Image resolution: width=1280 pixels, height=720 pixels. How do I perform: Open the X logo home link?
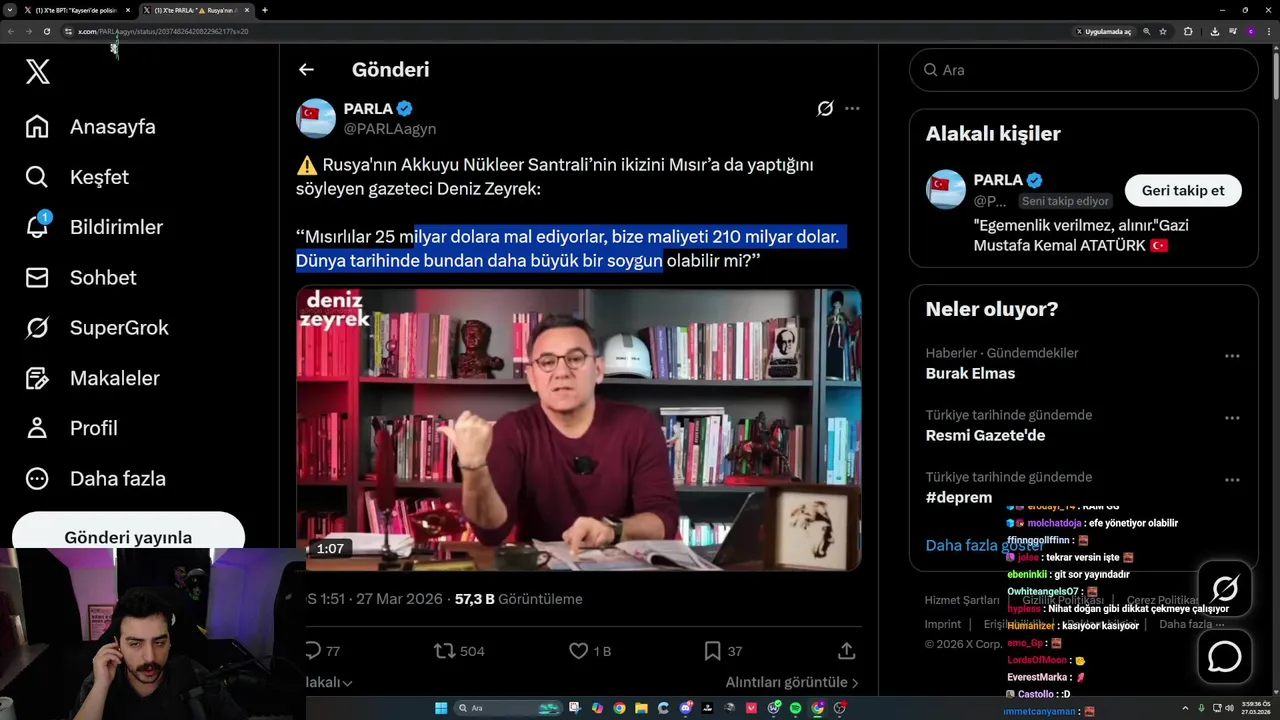[38, 72]
